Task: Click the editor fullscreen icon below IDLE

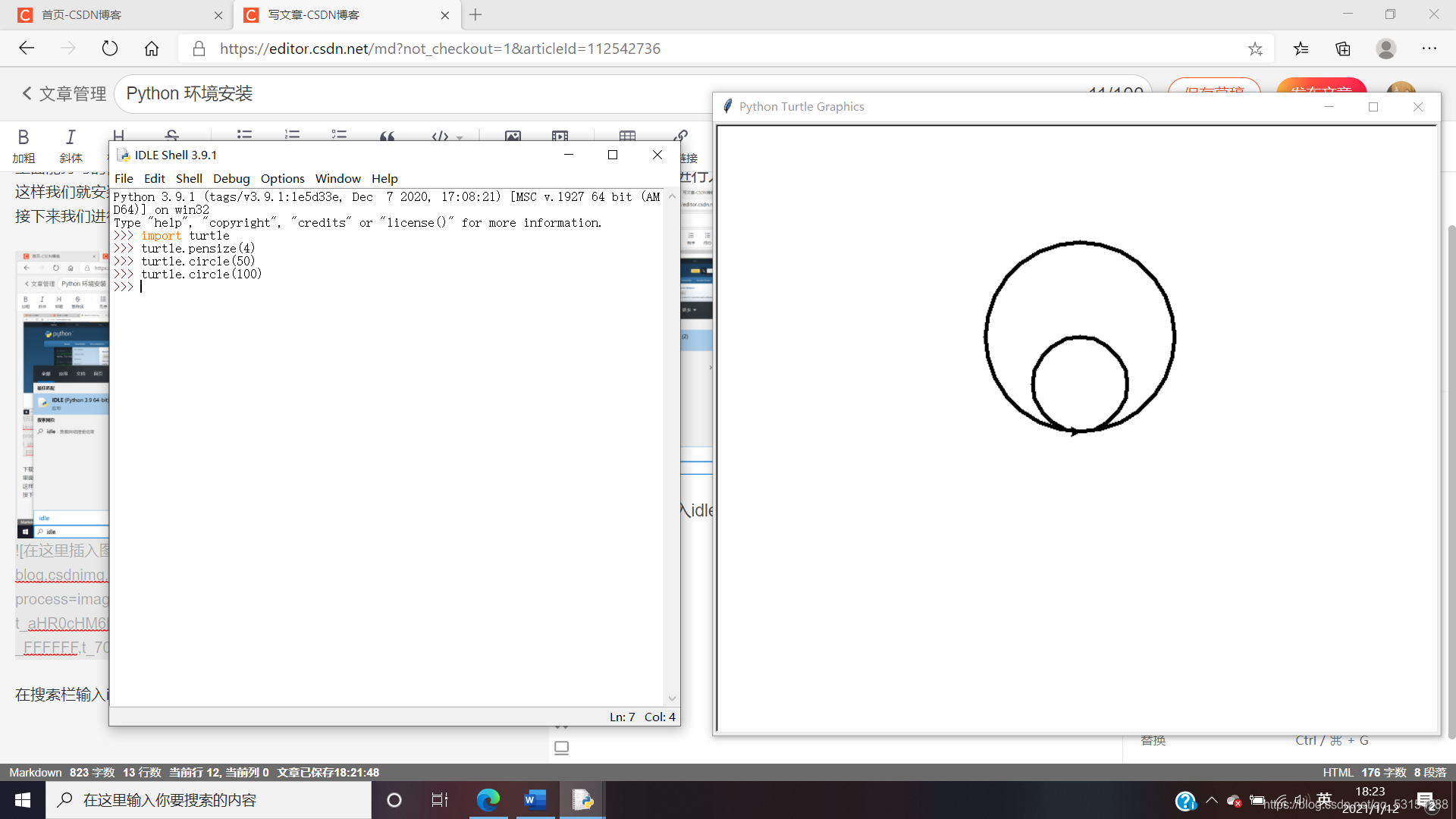Action: tap(561, 748)
